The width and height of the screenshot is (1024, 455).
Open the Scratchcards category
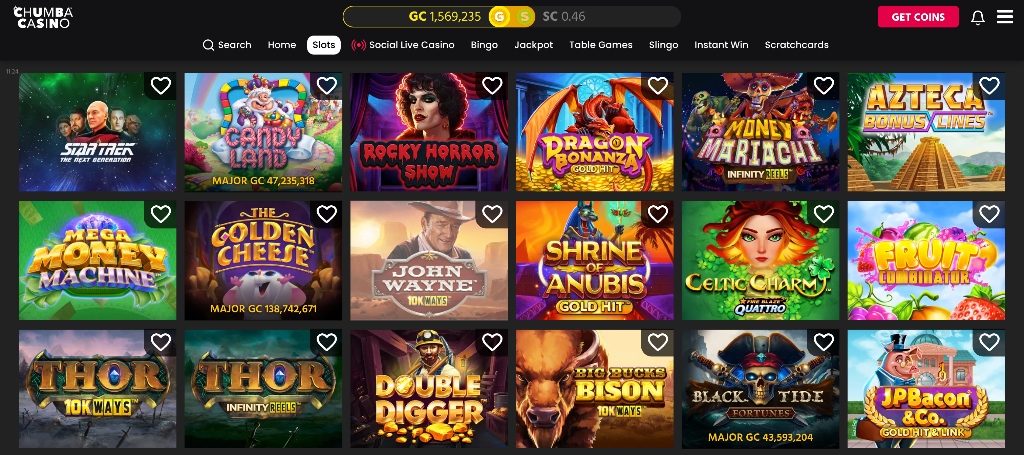tap(797, 45)
